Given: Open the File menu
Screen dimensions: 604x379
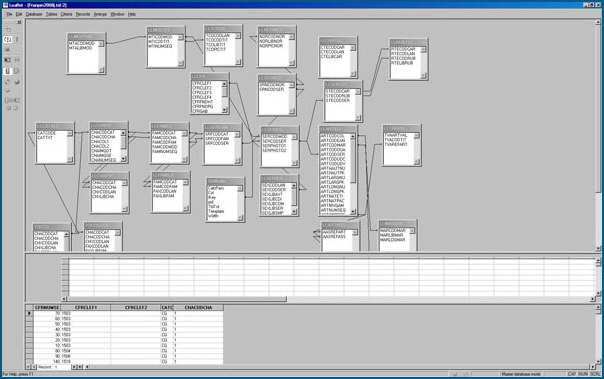Looking at the screenshot, I should pyautogui.click(x=9, y=14).
